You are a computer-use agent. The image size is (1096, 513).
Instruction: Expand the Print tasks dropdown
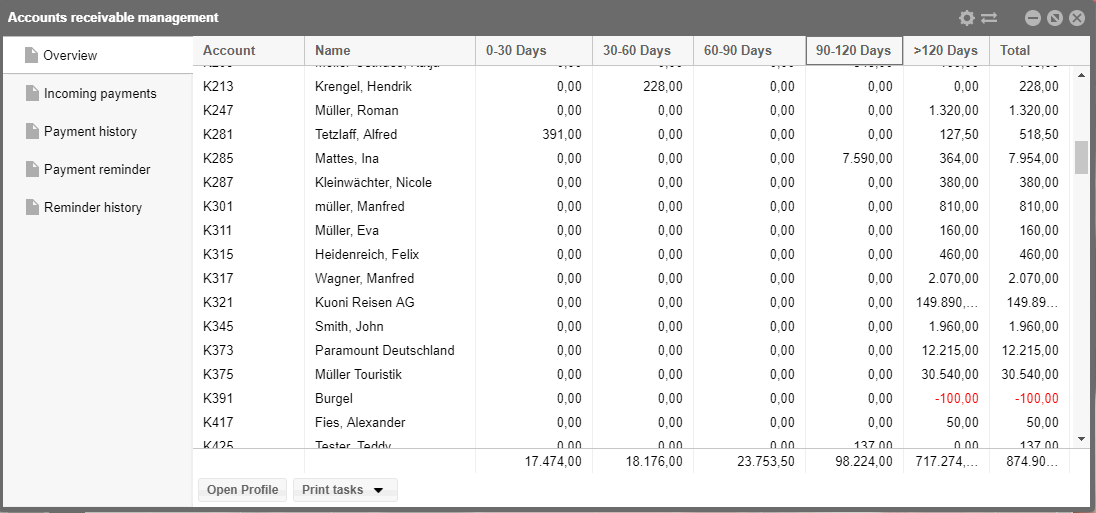[x=345, y=490]
